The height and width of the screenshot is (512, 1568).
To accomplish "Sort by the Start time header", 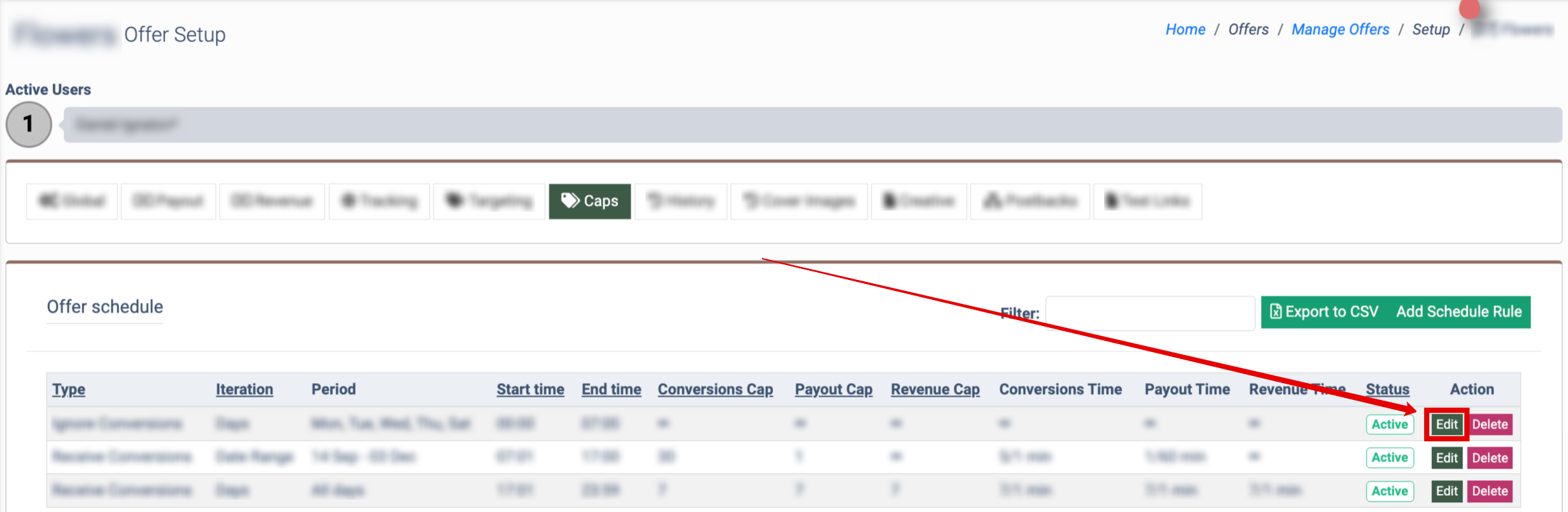I will (x=530, y=390).
